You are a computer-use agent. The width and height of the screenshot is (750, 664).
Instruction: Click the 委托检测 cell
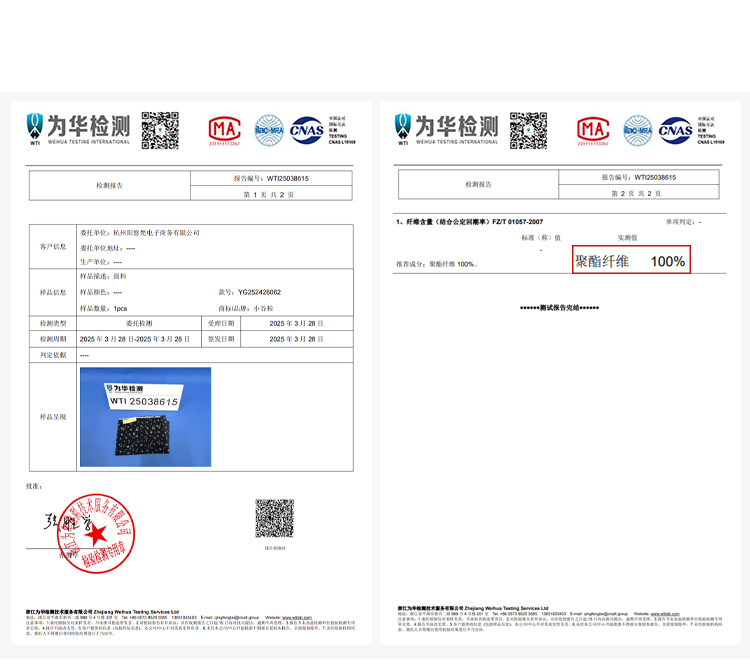point(139,323)
